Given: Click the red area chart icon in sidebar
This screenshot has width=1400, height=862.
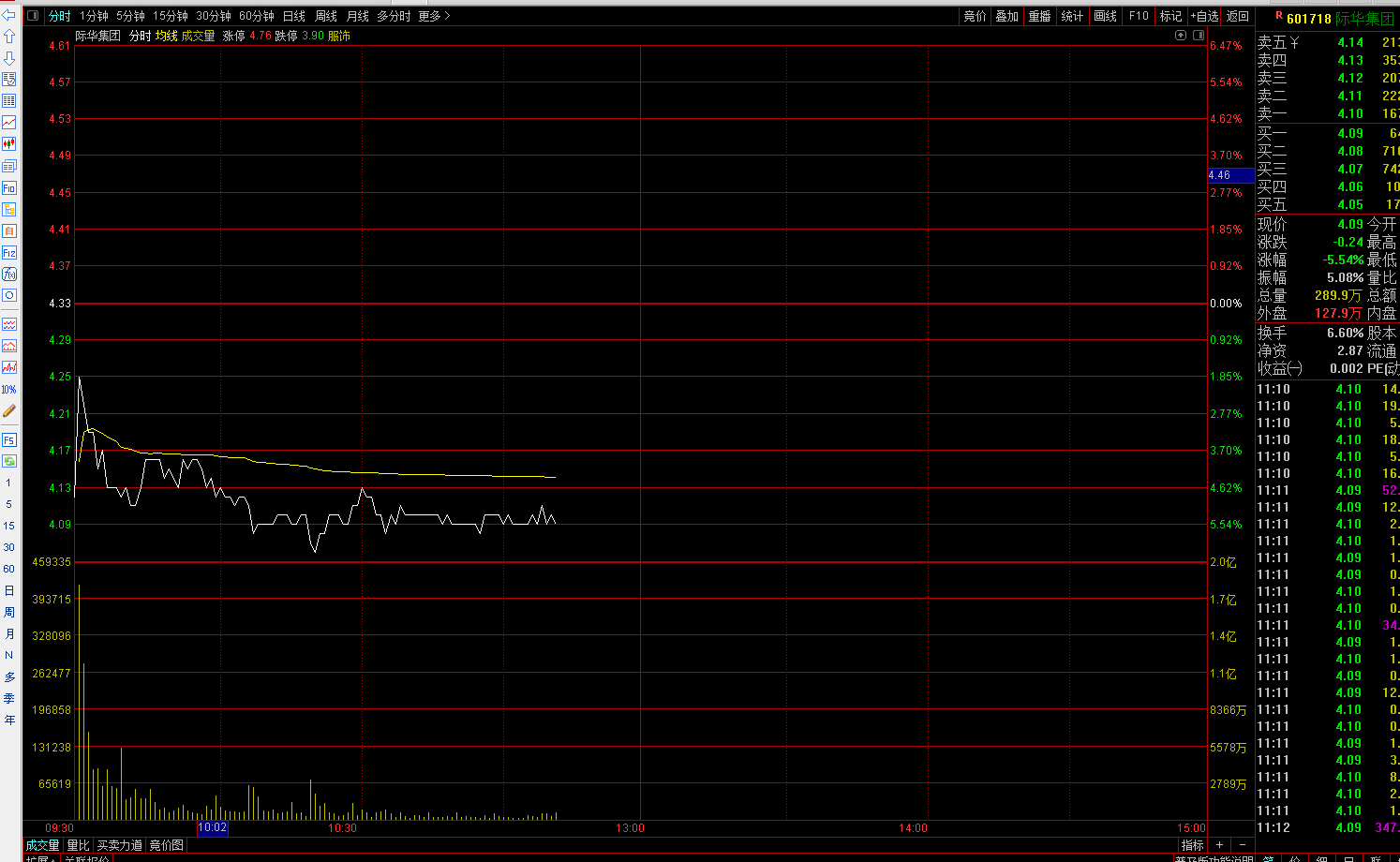Looking at the screenshot, I should click(x=8, y=346).
